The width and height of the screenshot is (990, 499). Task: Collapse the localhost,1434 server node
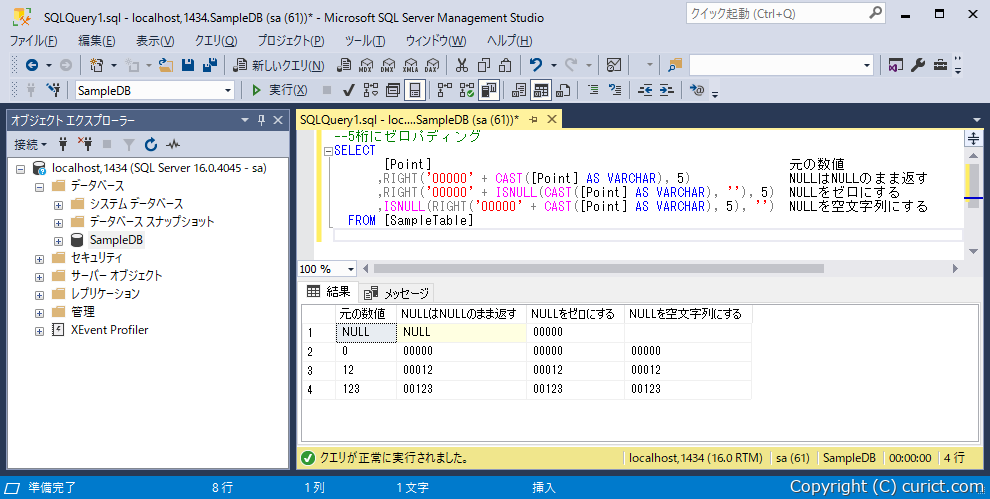click(20, 169)
